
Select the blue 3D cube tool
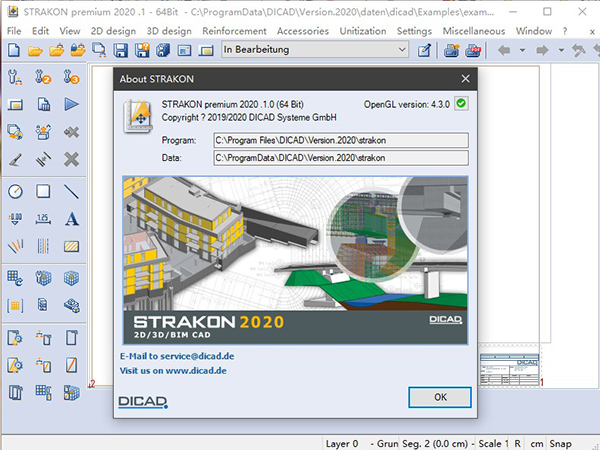(x=71, y=278)
